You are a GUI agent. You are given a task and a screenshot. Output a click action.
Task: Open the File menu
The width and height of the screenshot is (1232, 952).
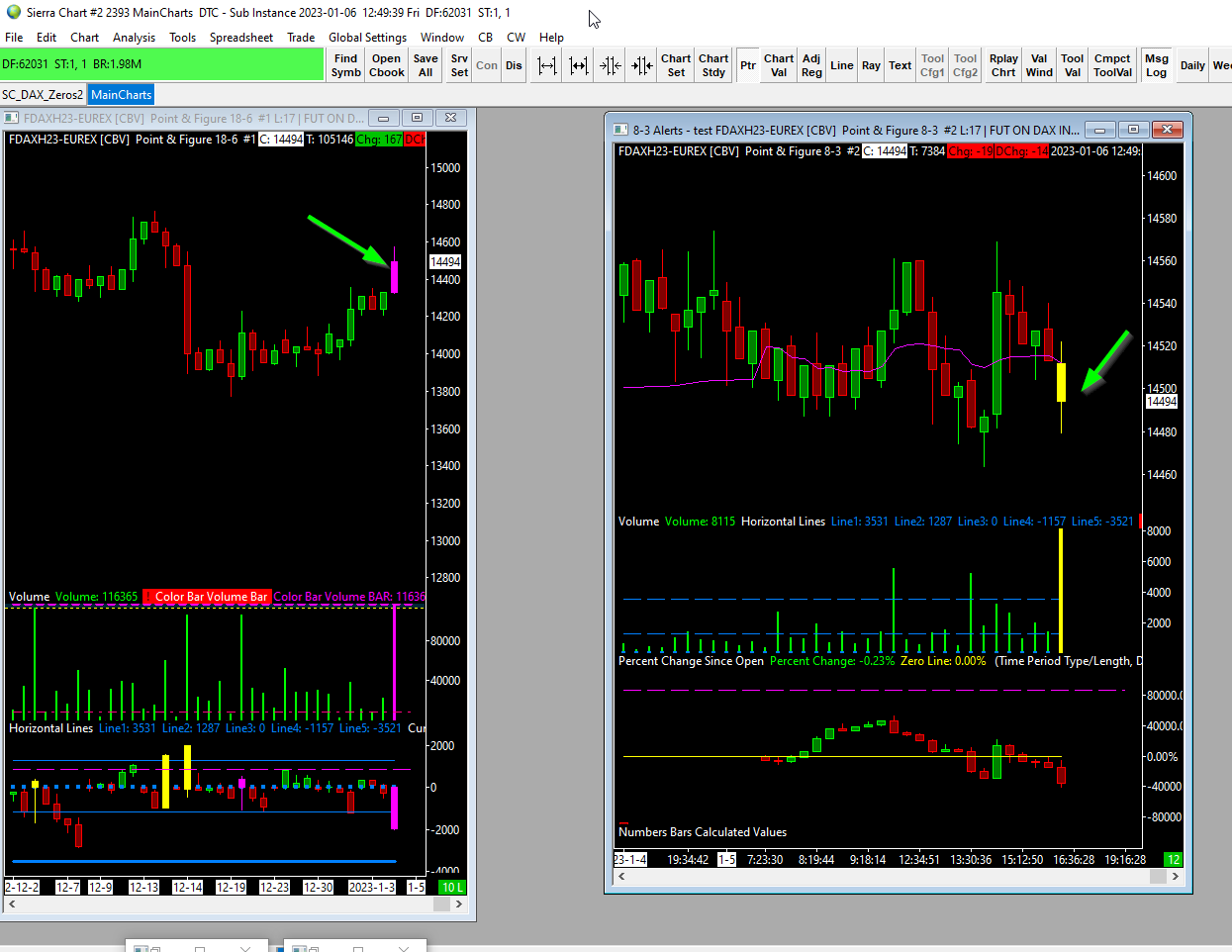tap(14, 38)
